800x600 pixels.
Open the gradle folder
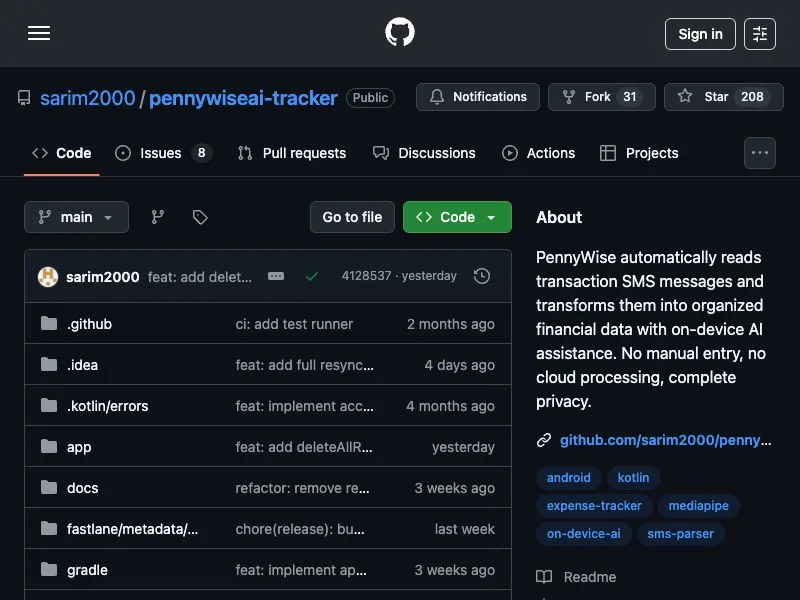pos(87,570)
